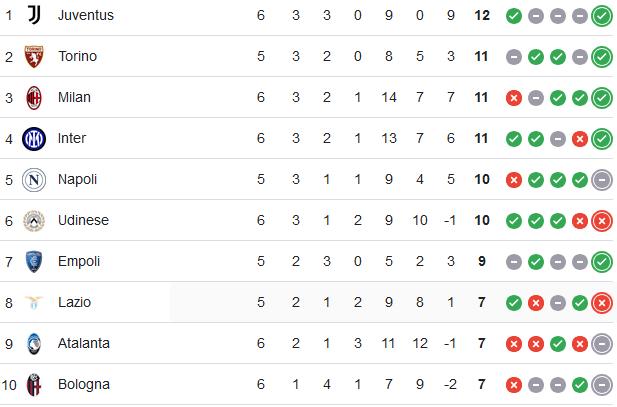Click the Juventus club logo
617x407 pixels.
34,15
